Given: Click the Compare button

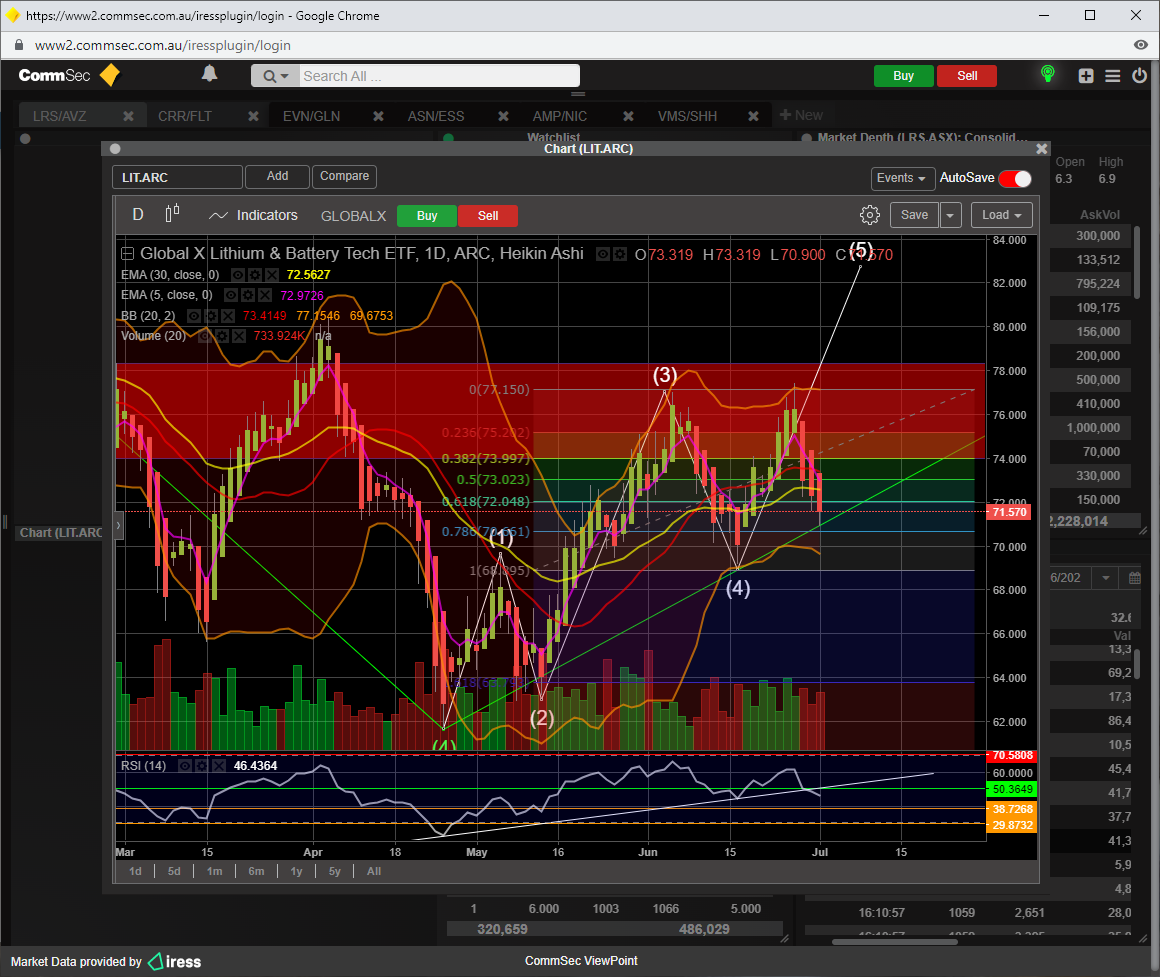Looking at the screenshot, I should (x=344, y=176).
